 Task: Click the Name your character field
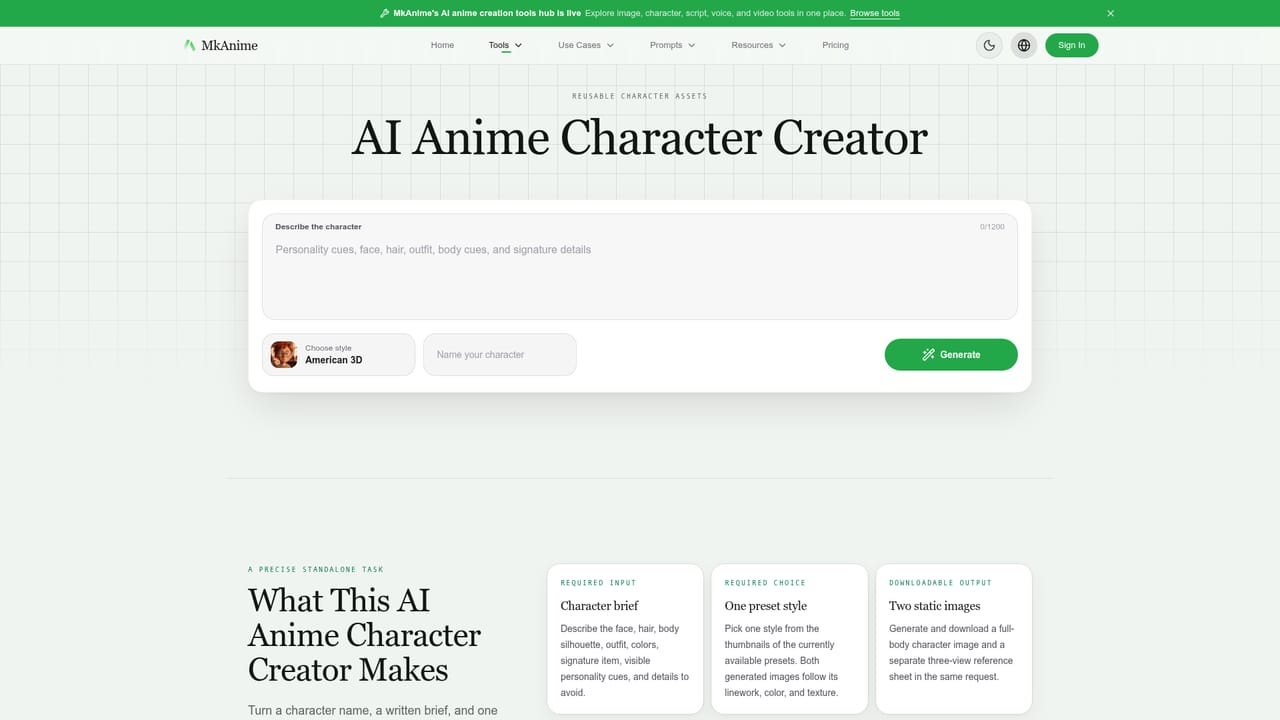pyautogui.click(x=500, y=354)
